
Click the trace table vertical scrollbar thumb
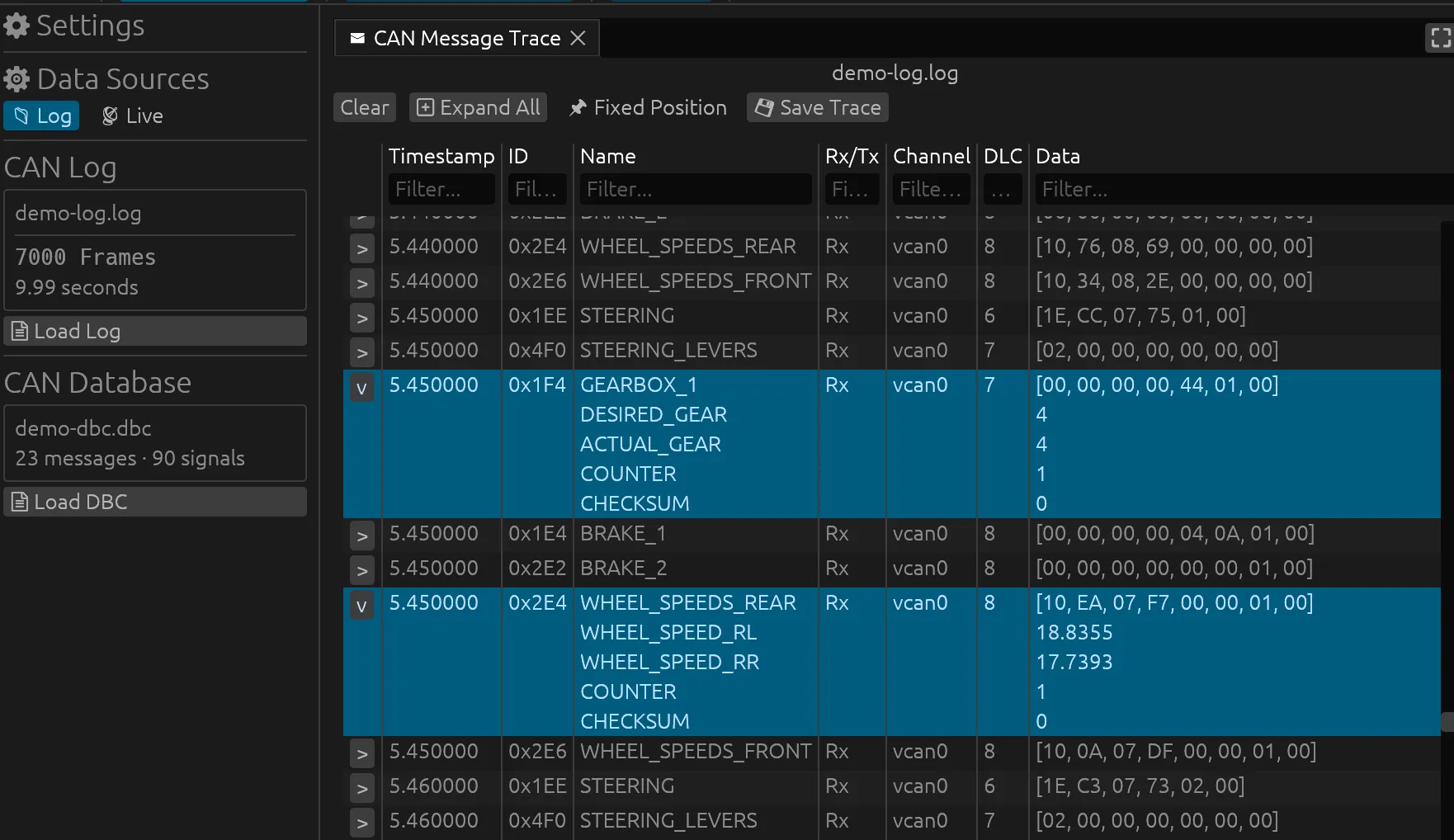(1447, 722)
